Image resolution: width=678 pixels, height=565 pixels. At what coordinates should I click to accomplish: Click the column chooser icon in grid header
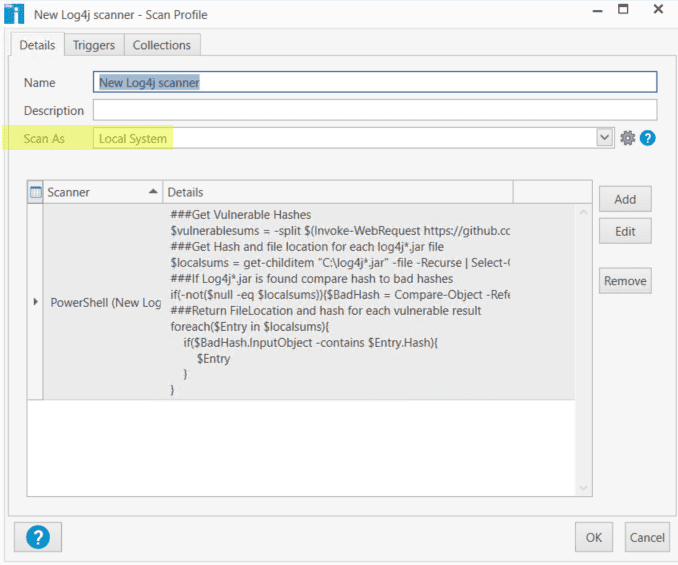(35, 192)
